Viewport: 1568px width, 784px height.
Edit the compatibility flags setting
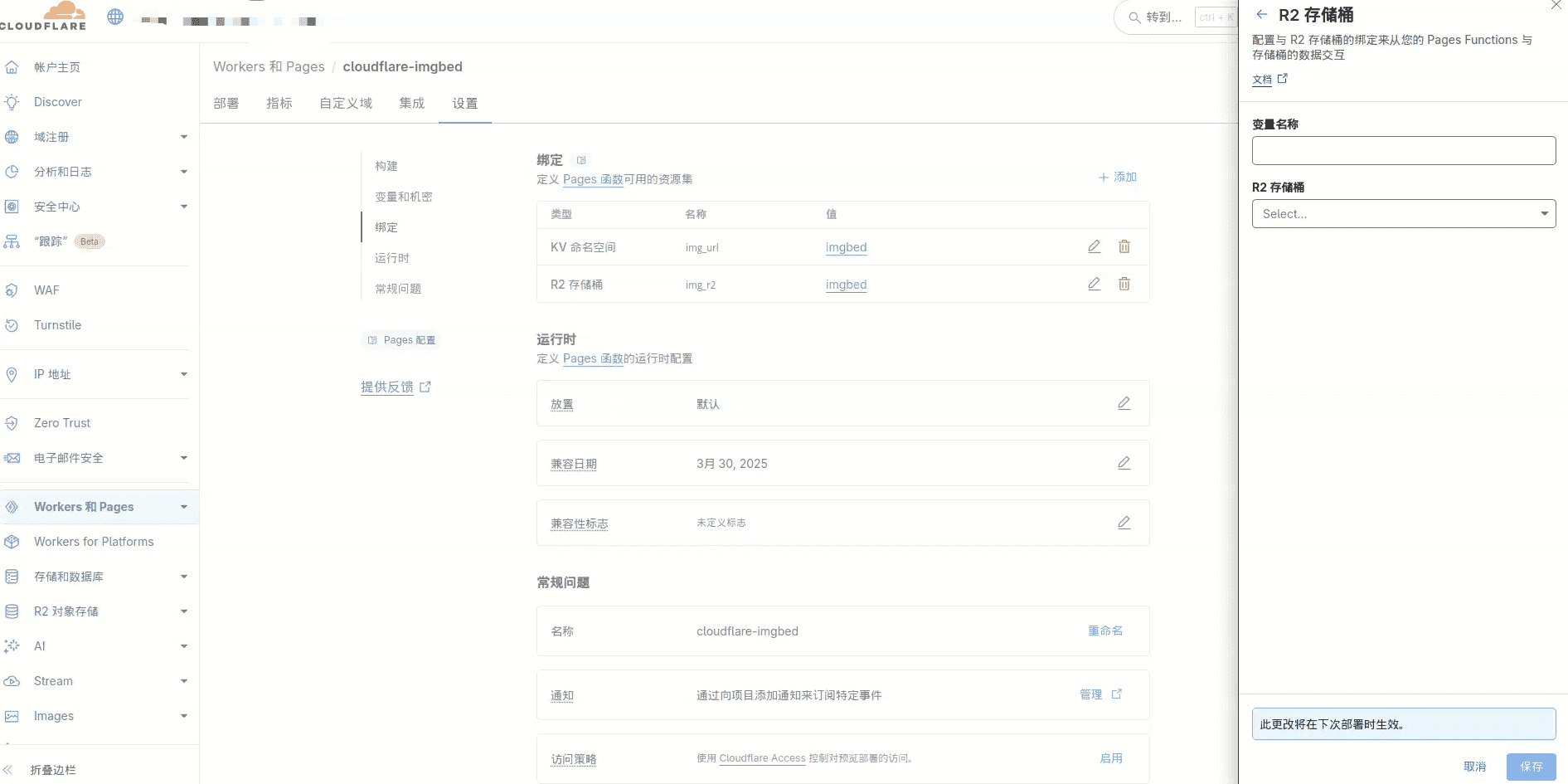click(1124, 523)
